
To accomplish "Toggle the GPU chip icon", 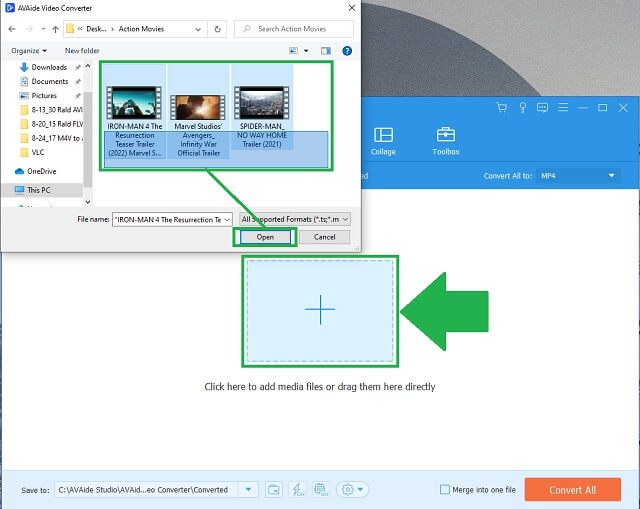I will point(321,489).
